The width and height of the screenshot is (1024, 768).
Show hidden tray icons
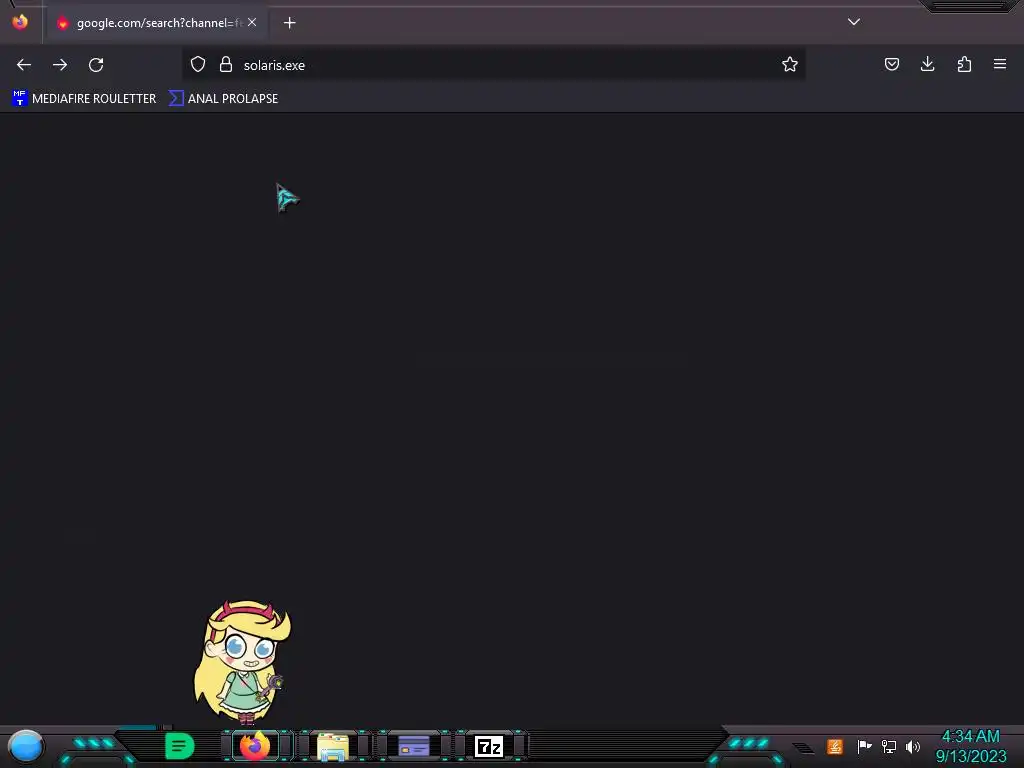pyautogui.click(x=804, y=747)
